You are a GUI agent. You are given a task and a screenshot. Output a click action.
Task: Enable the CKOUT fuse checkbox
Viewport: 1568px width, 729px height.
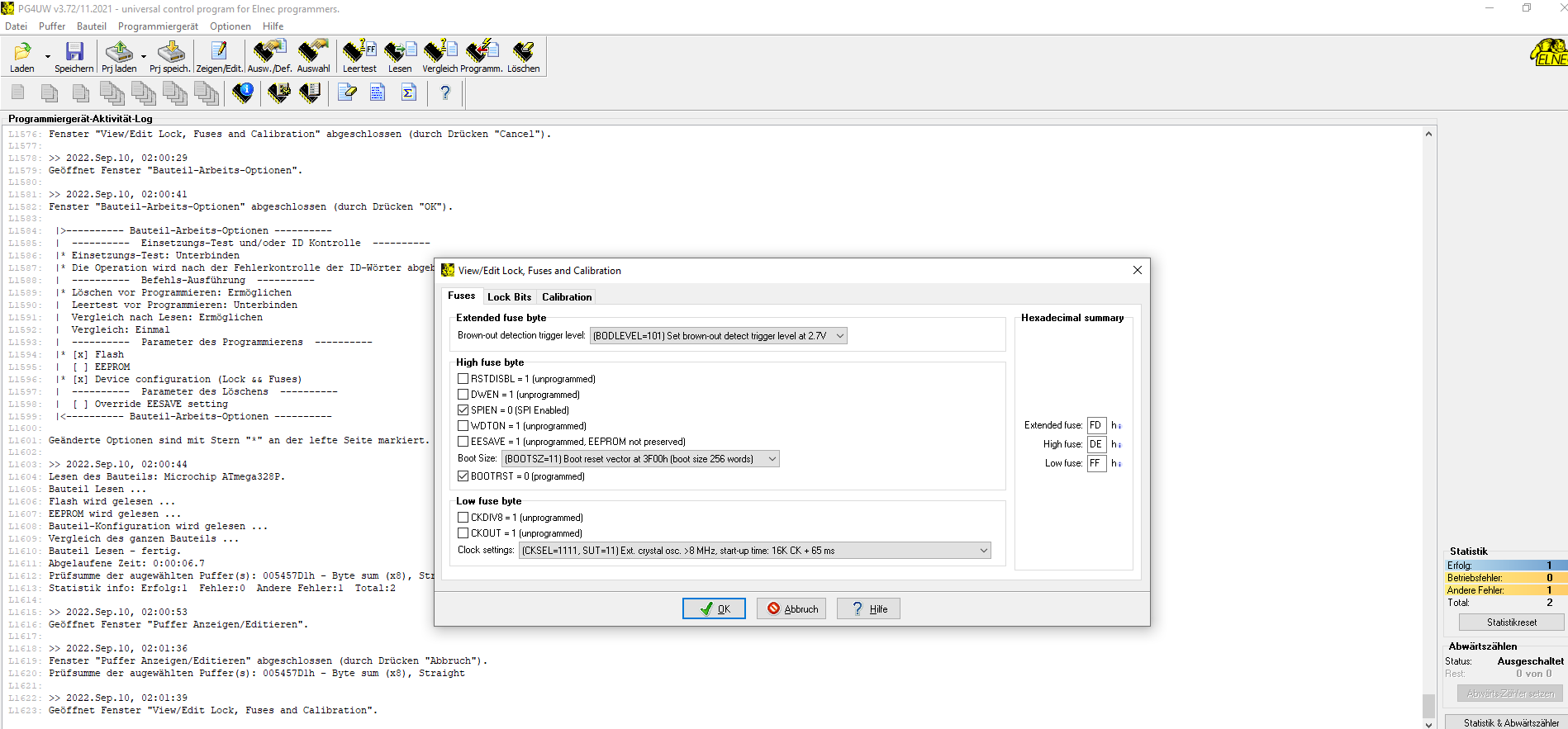pos(463,533)
